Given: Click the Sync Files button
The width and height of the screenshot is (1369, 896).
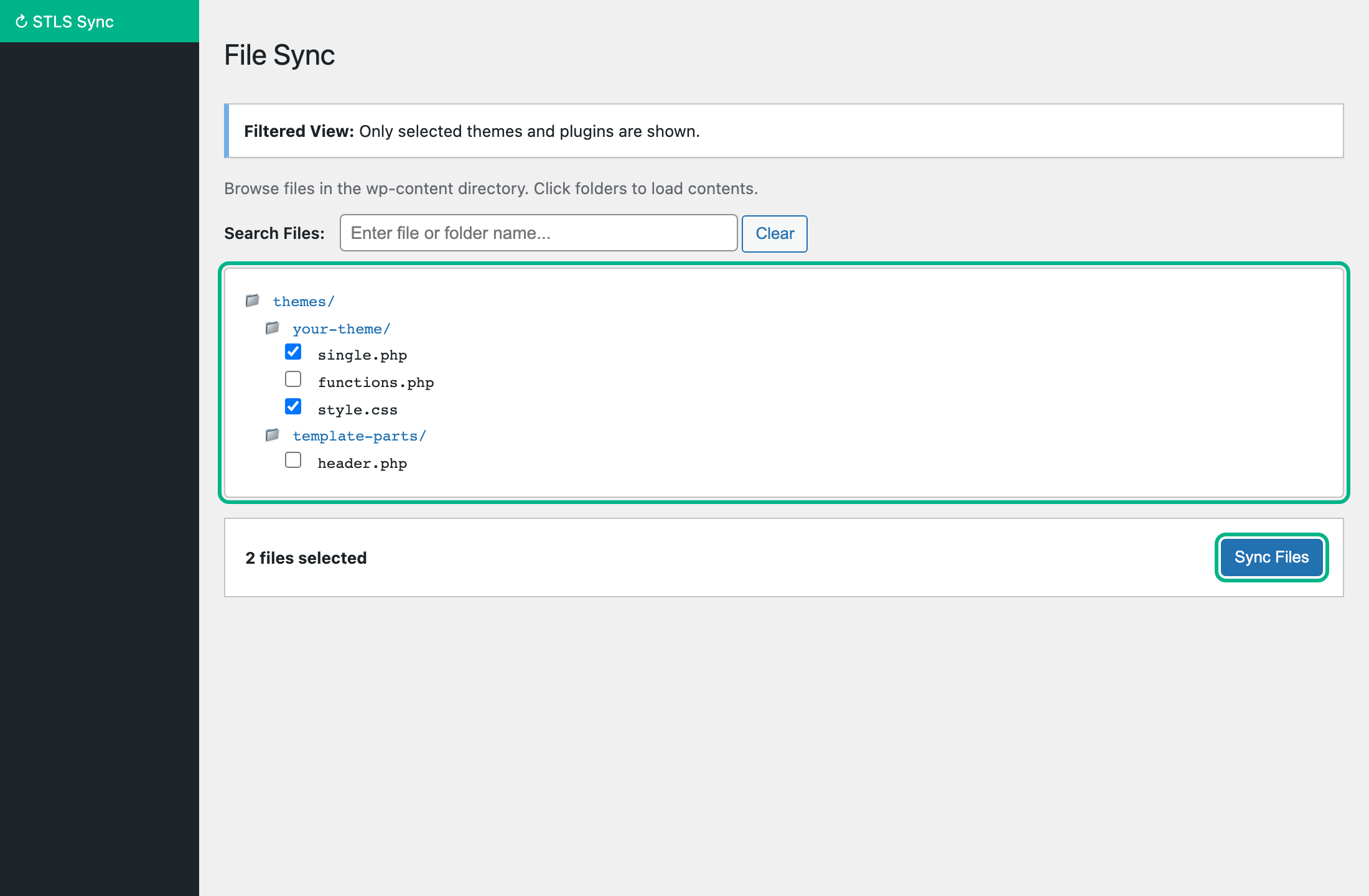Looking at the screenshot, I should [1271, 558].
